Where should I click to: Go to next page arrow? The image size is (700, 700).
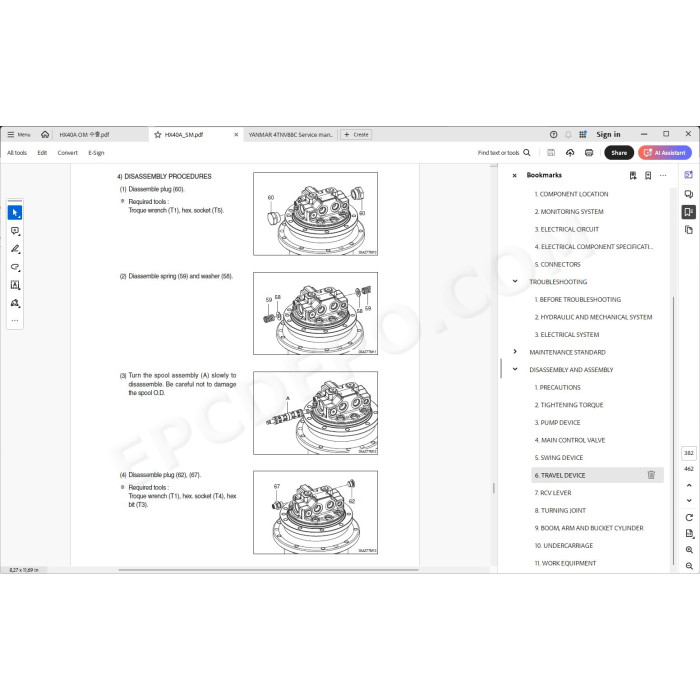pyautogui.click(x=689, y=500)
